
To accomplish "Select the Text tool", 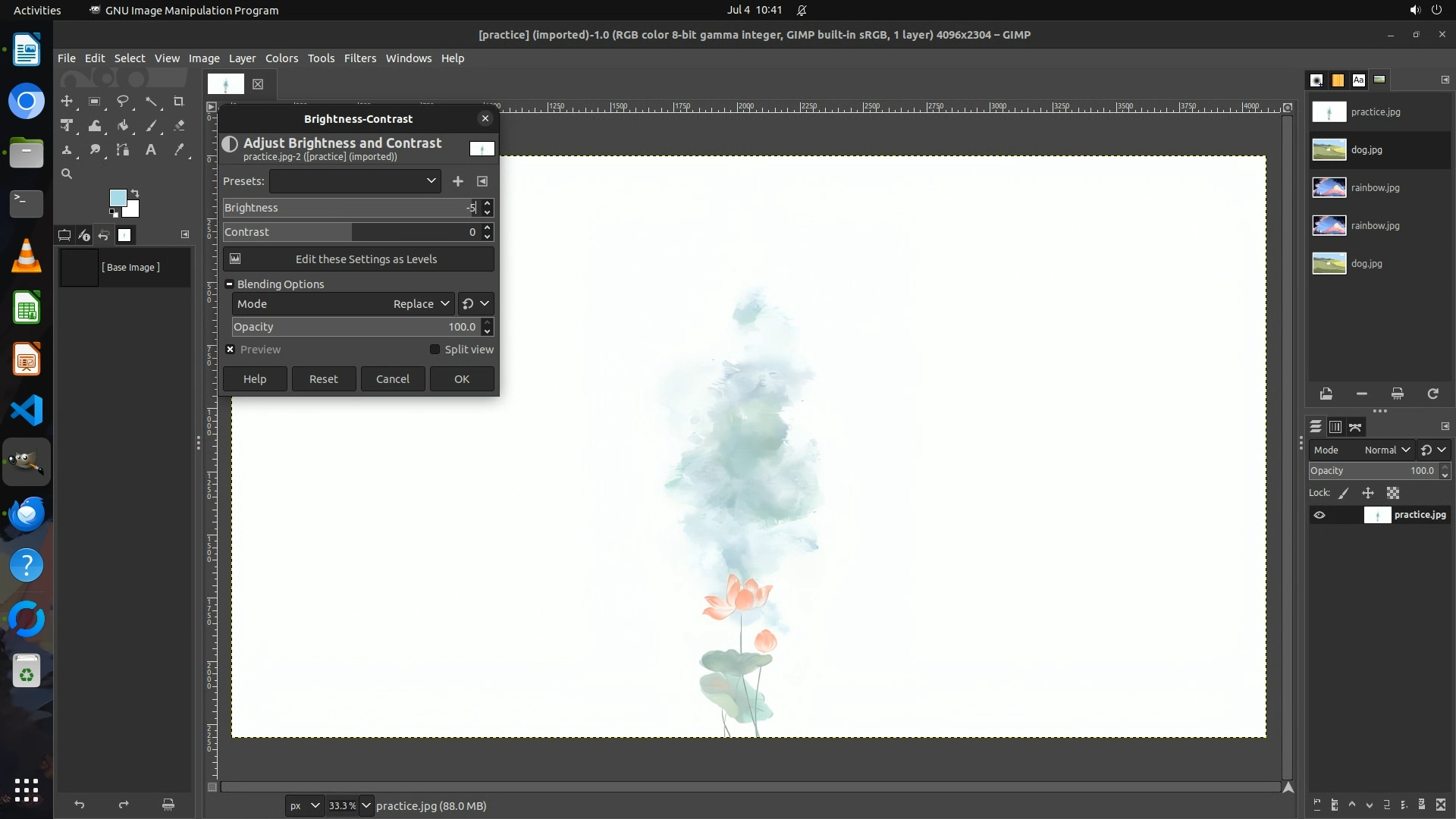I will pyautogui.click(x=151, y=150).
